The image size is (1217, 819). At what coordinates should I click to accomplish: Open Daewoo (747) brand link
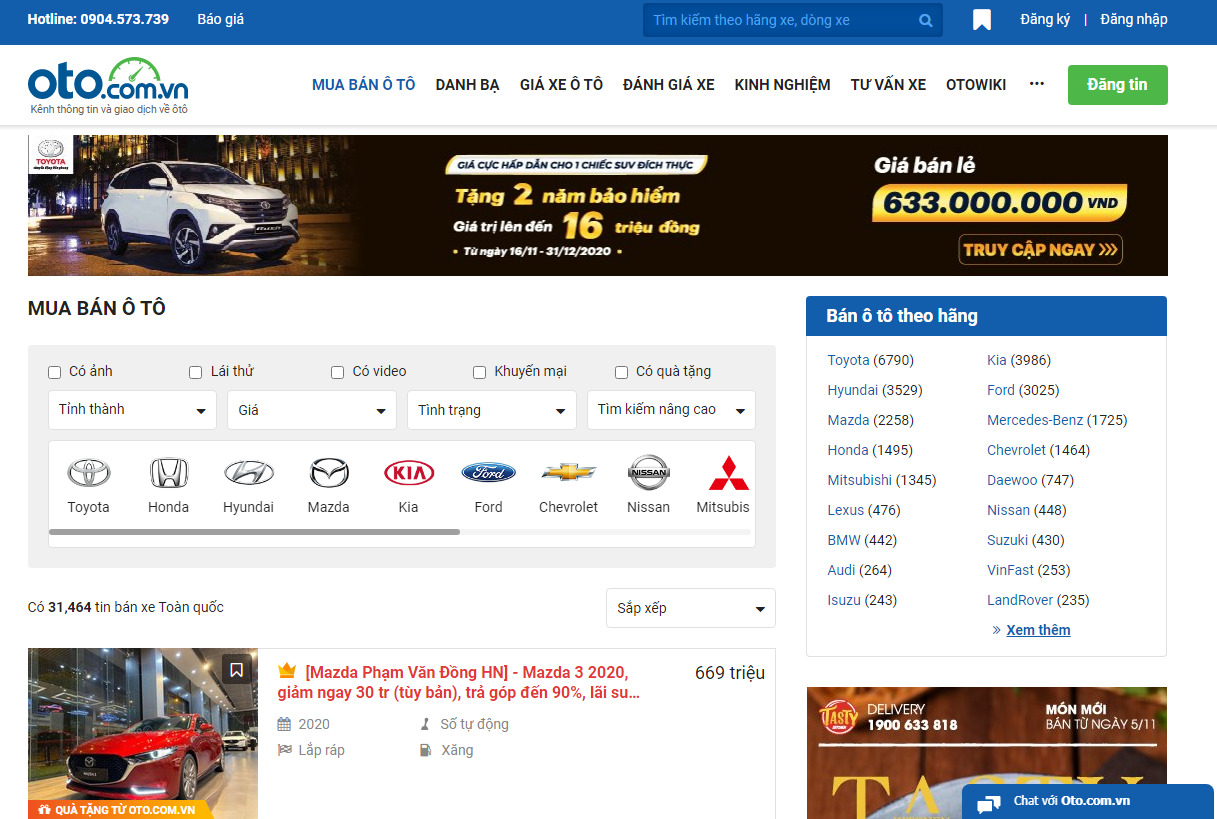(1030, 480)
